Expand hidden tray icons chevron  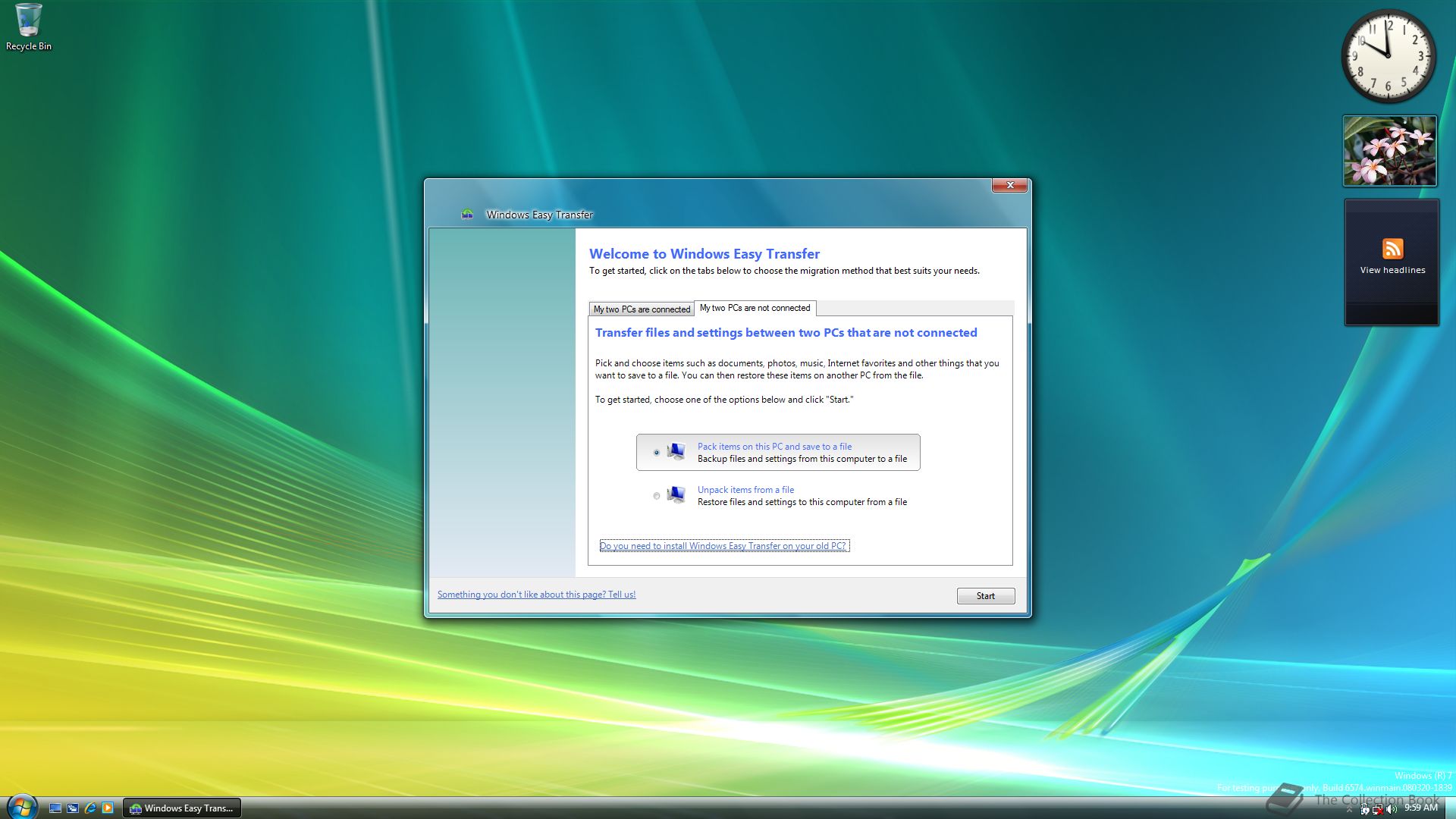click(1349, 809)
